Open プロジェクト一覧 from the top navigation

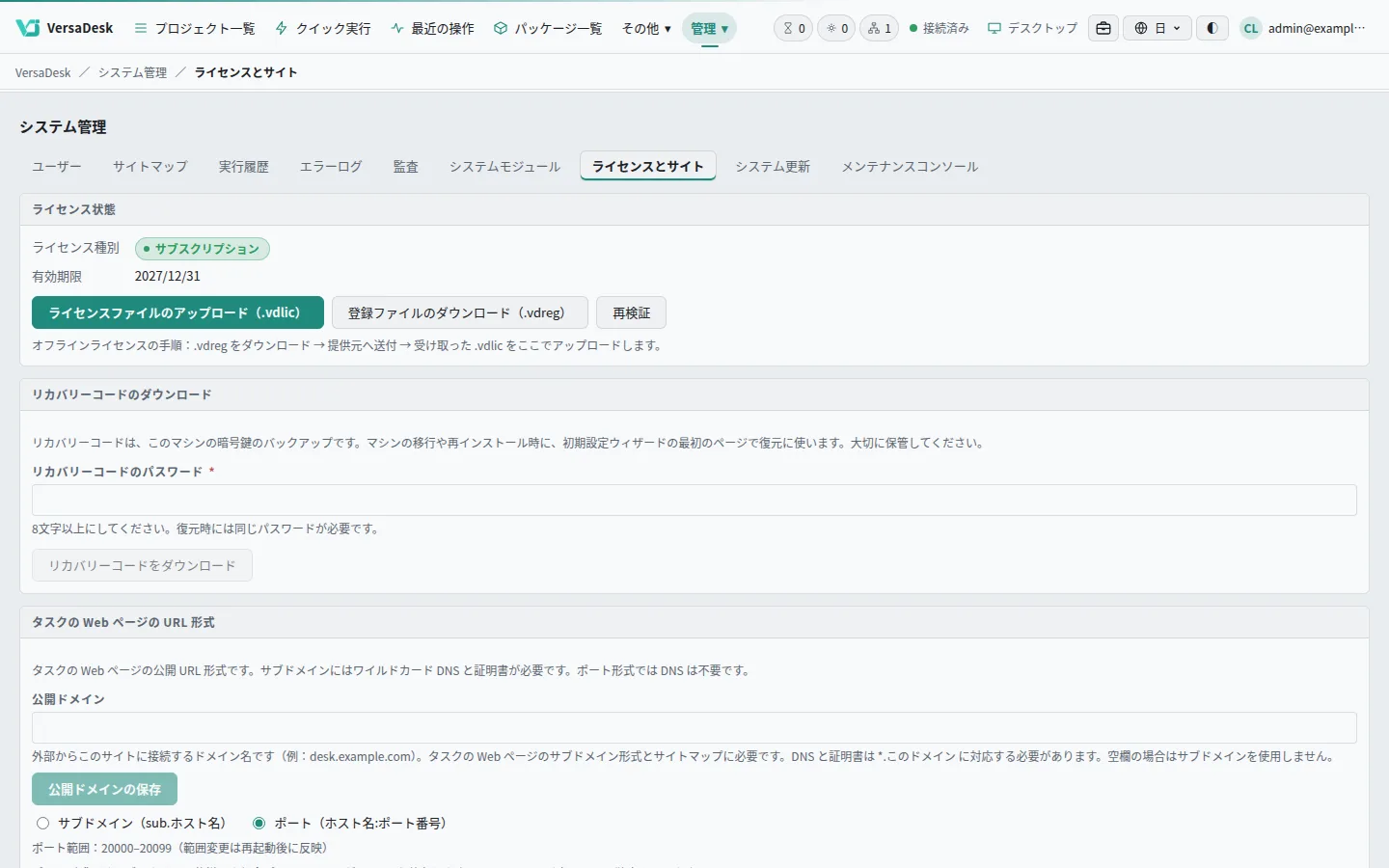pyautogui.click(x=195, y=28)
